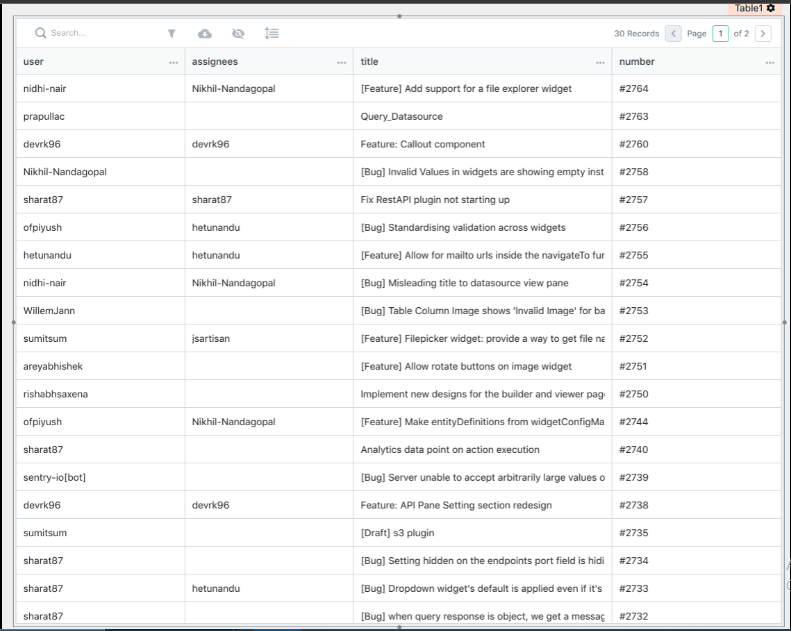Select the Table1 widget label

click(749, 8)
